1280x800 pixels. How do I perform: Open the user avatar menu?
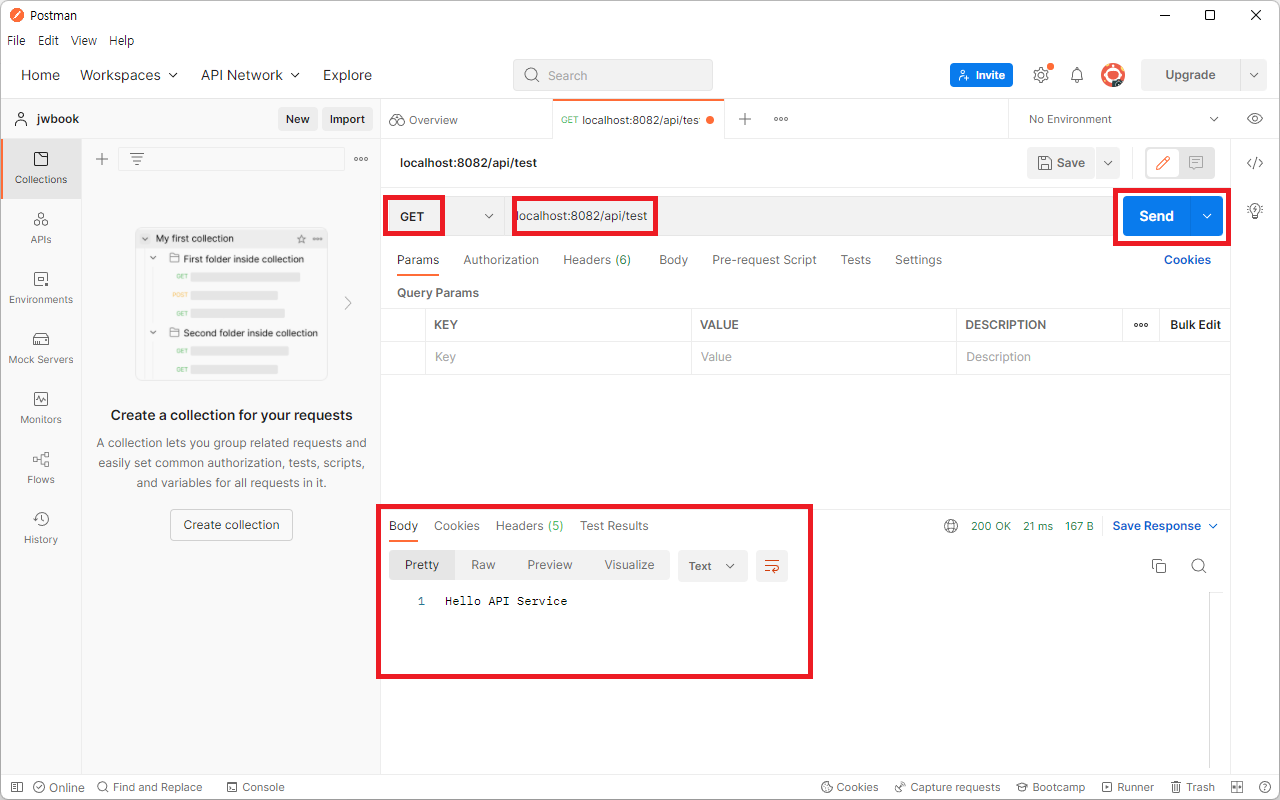click(1113, 75)
